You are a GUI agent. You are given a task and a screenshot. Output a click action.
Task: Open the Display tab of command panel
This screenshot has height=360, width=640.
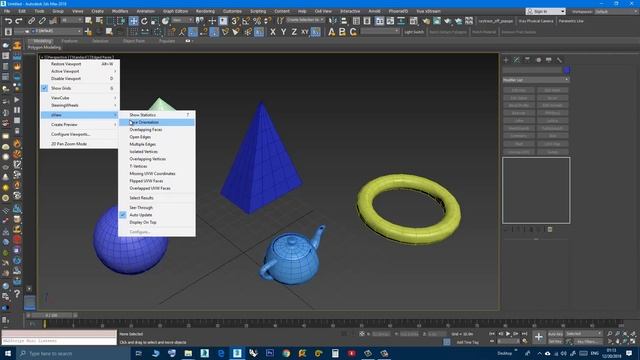coord(549,60)
